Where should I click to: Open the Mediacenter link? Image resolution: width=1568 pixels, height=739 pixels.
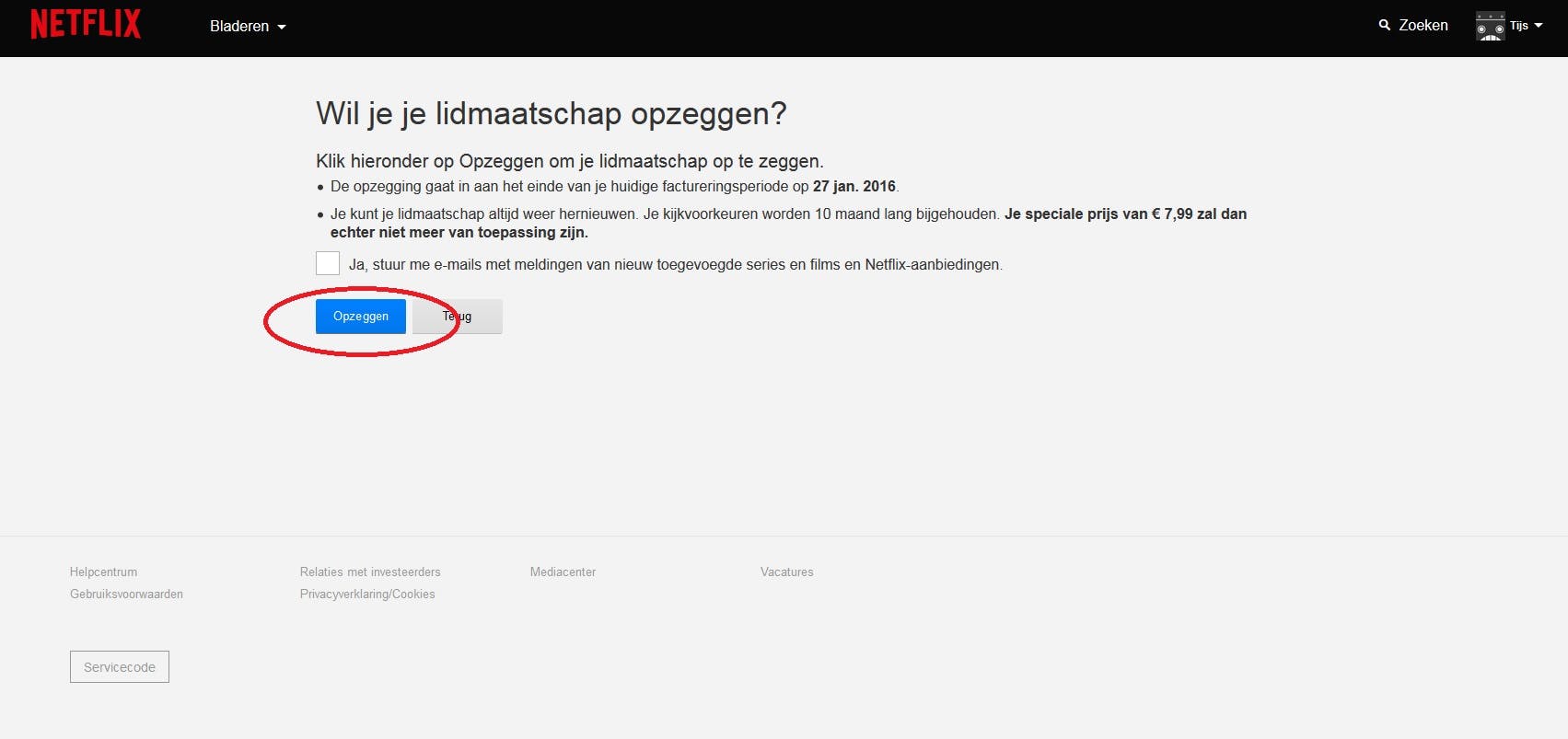click(563, 572)
